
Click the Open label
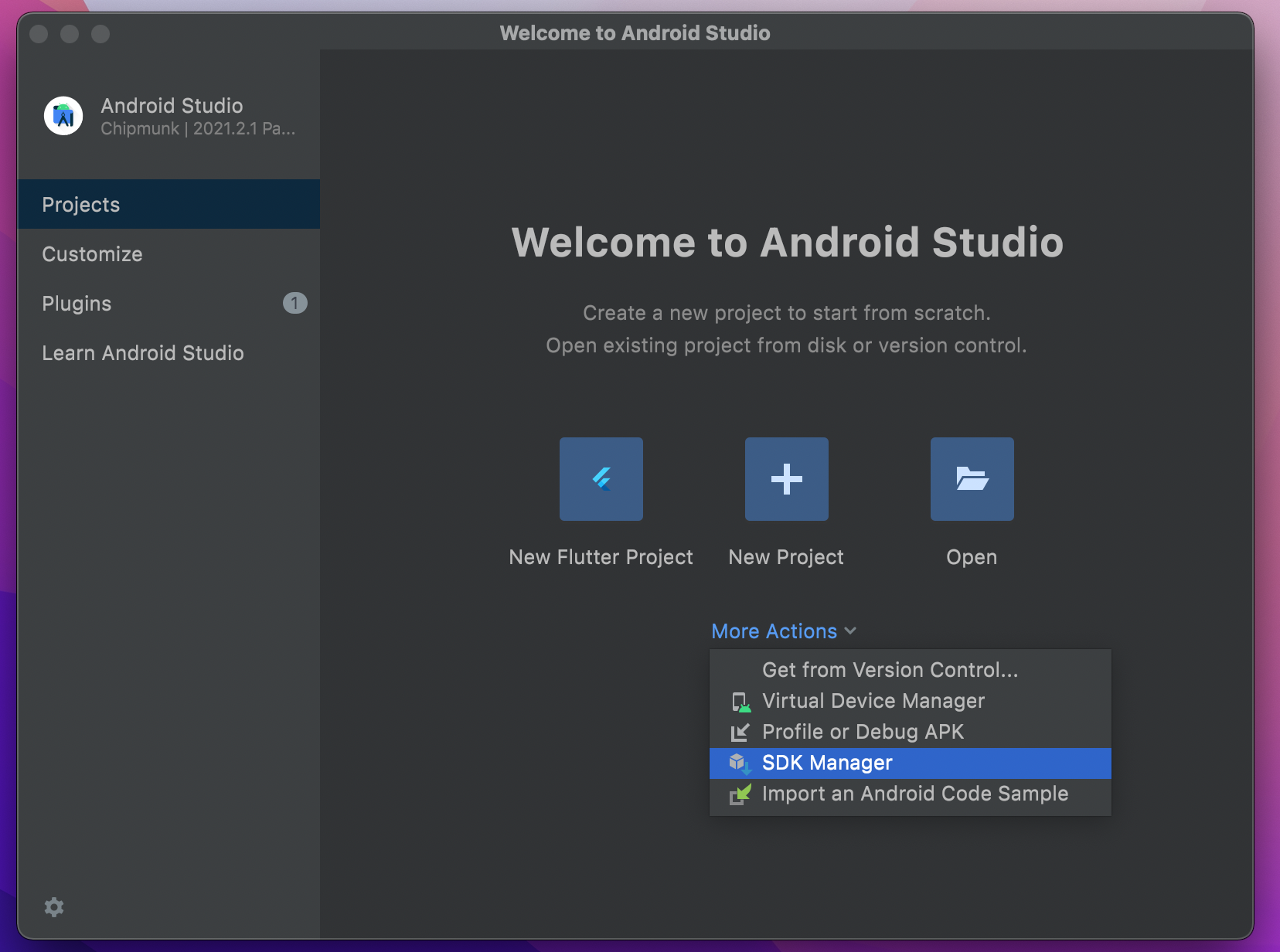pos(972,557)
